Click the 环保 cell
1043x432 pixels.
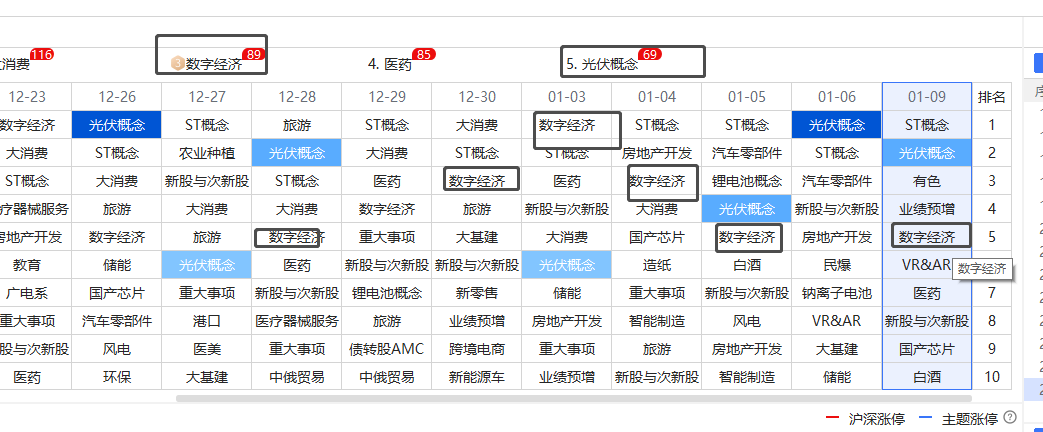click(x=117, y=377)
